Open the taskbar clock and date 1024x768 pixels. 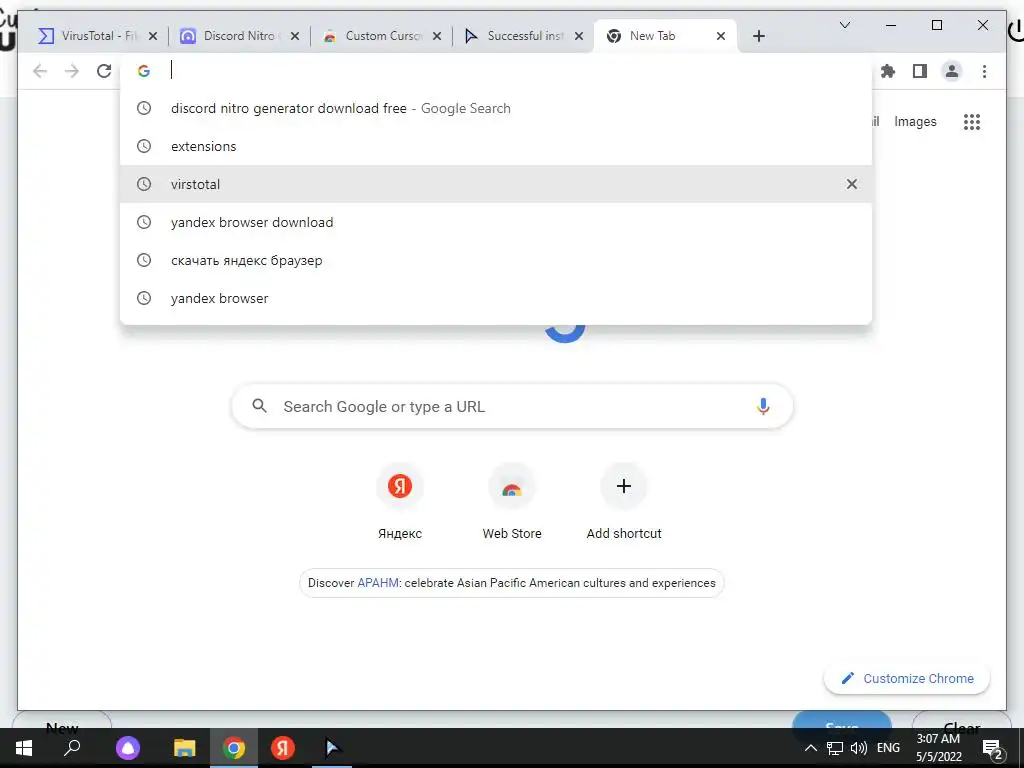tap(938, 748)
